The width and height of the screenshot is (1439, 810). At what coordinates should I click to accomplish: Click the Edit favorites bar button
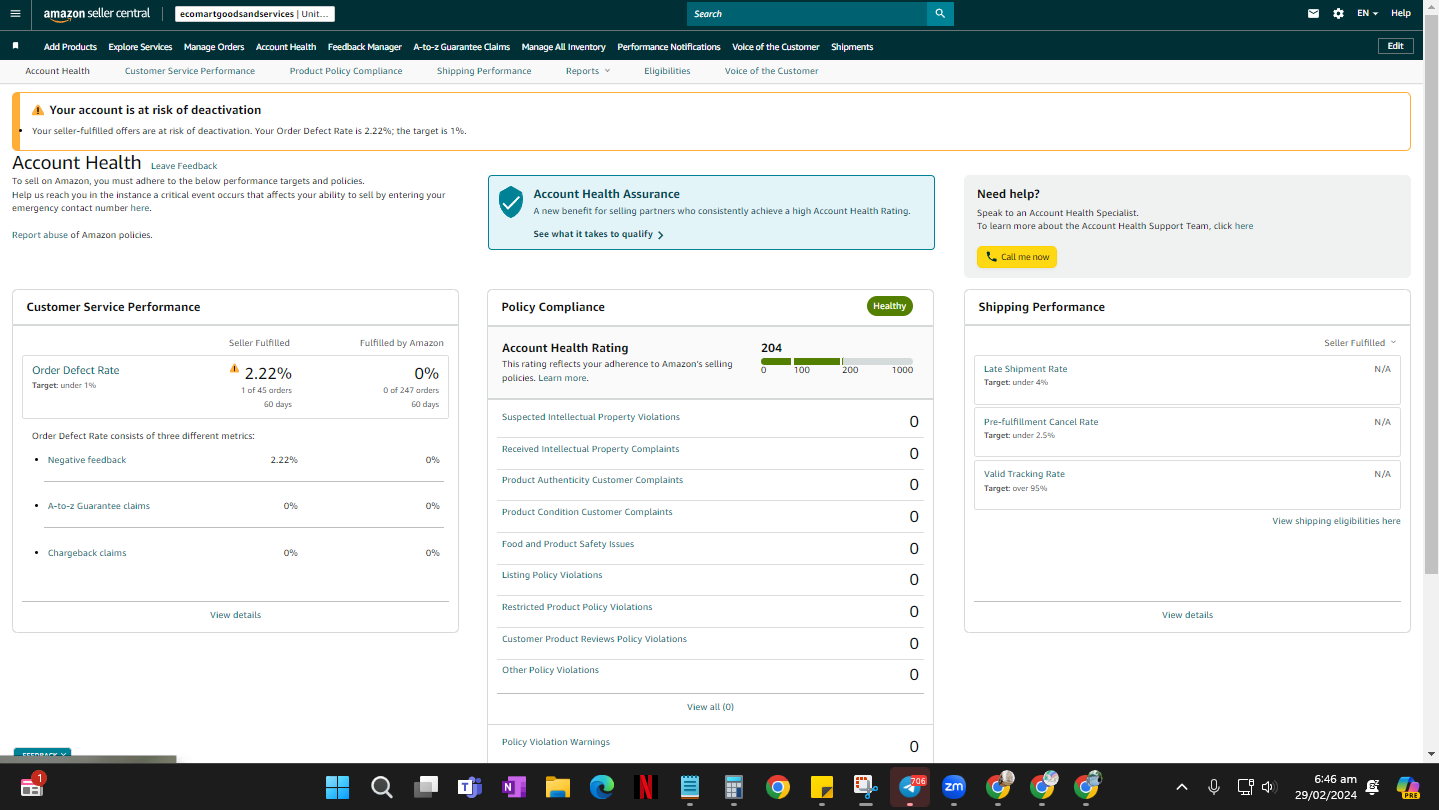pos(1395,46)
